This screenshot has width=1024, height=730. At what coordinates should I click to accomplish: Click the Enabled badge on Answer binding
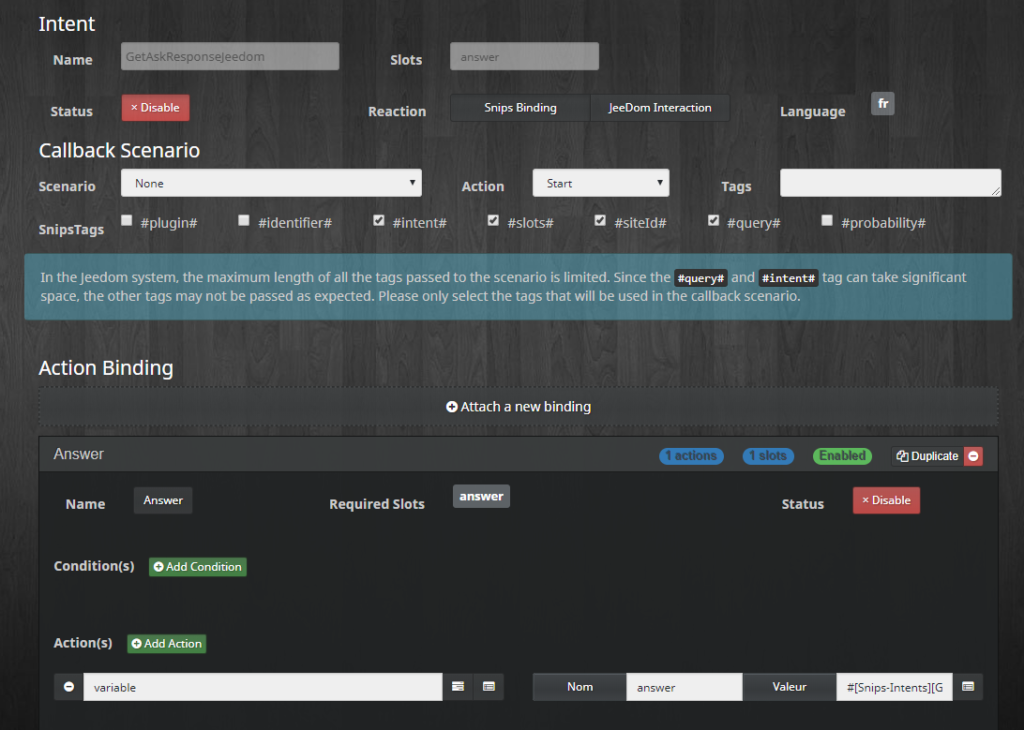point(842,456)
